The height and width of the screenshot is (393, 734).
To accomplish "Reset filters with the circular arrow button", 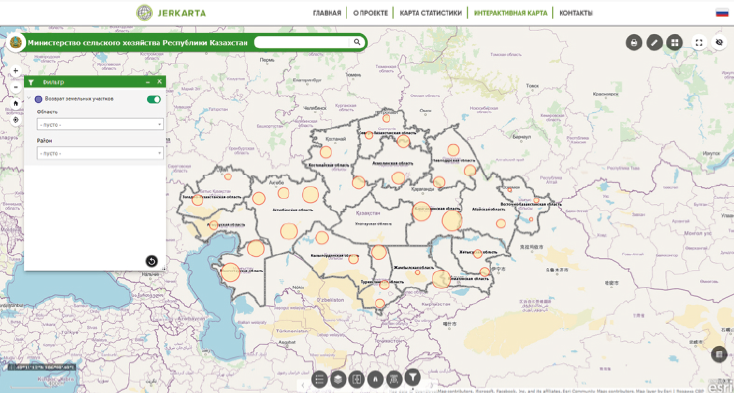I will 151,261.
